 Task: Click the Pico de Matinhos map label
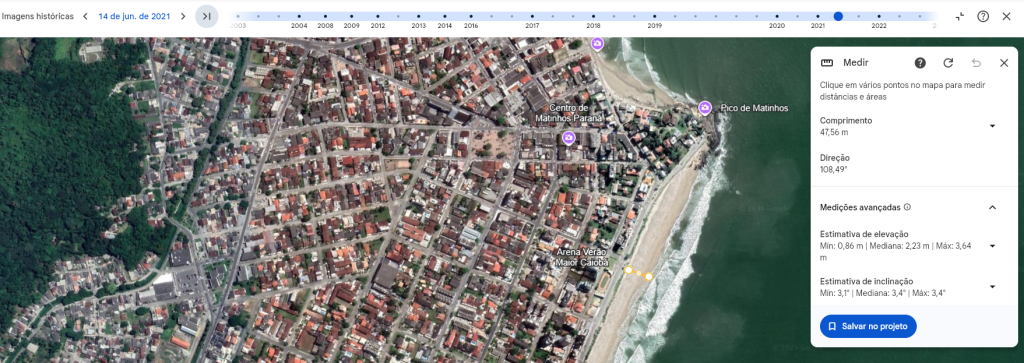[754, 108]
